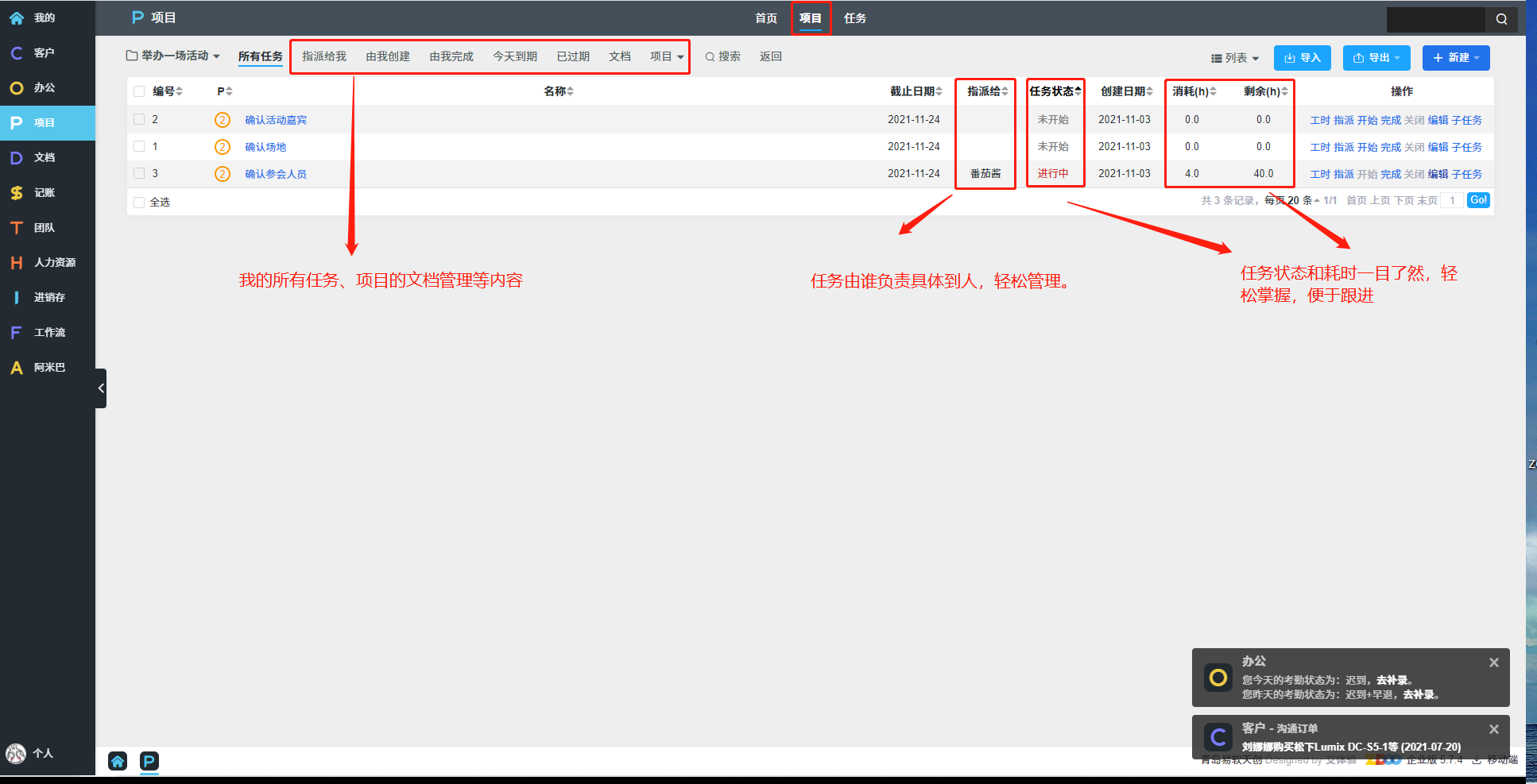Viewport: 1537px width, 784px height.
Task: Sort by 消耗(h) column
Action: pos(1194,91)
